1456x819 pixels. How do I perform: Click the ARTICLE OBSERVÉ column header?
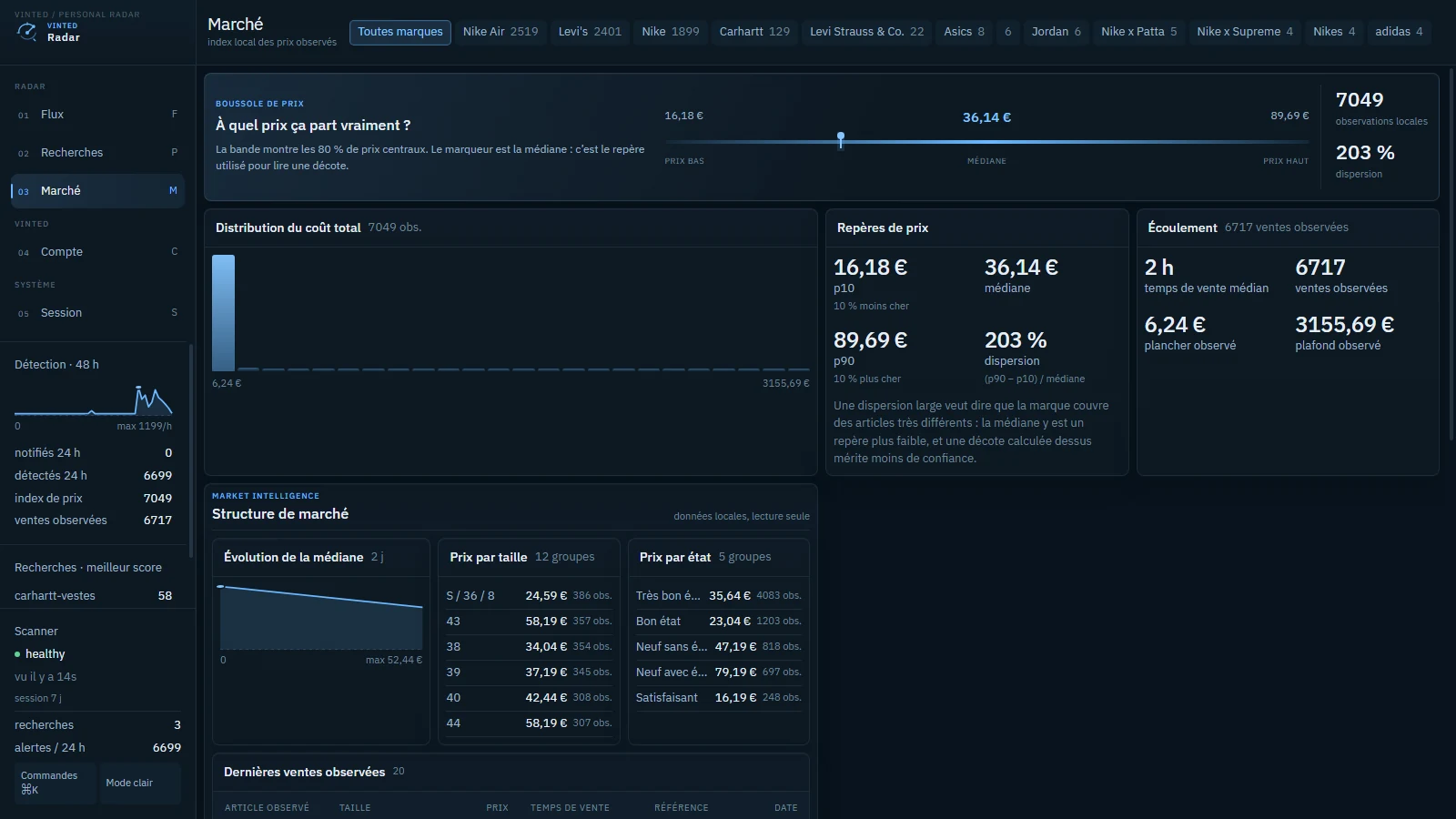(x=267, y=808)
